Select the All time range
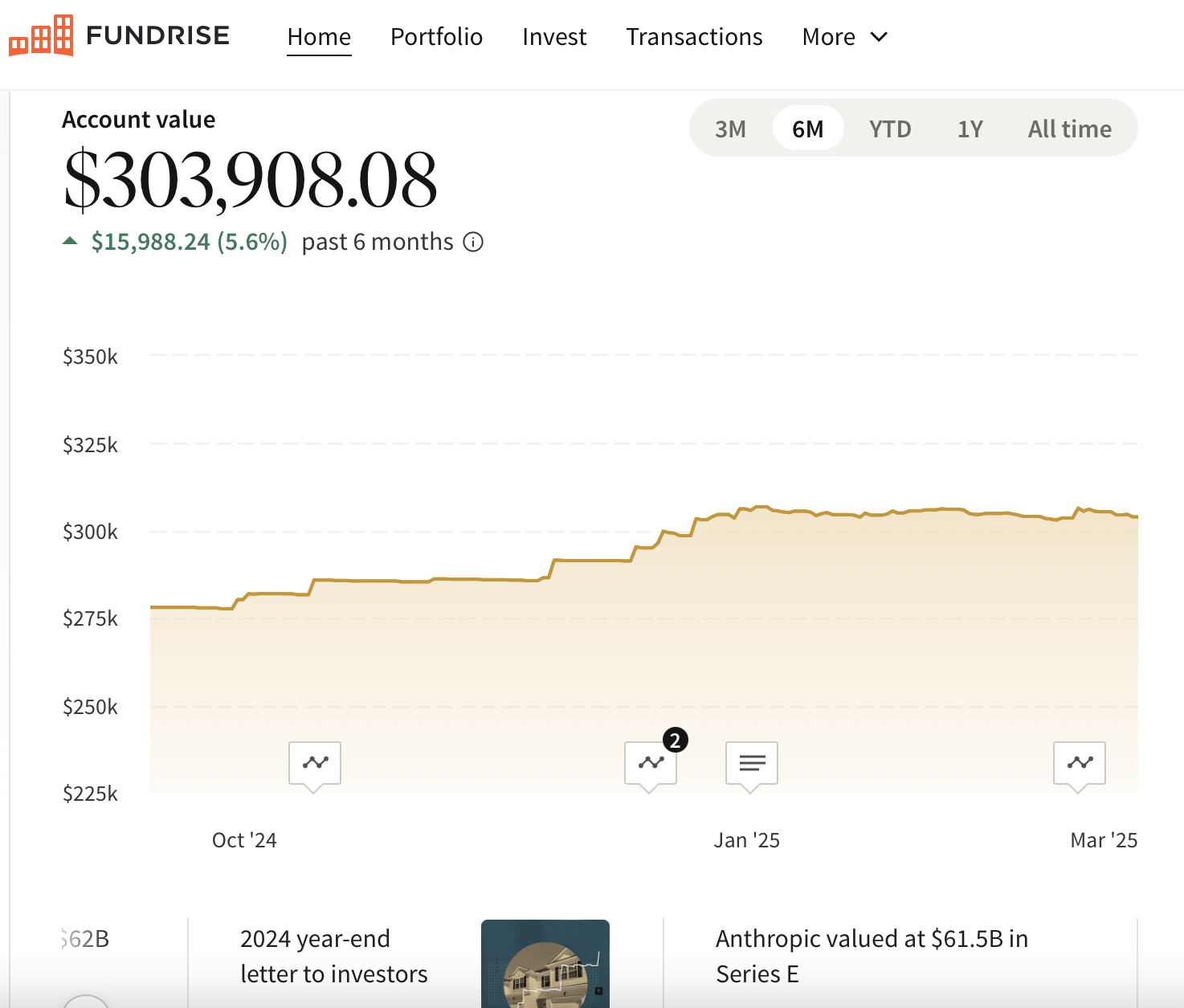The height and width of the screenshot is (1008, 1184). [1070, 129]
